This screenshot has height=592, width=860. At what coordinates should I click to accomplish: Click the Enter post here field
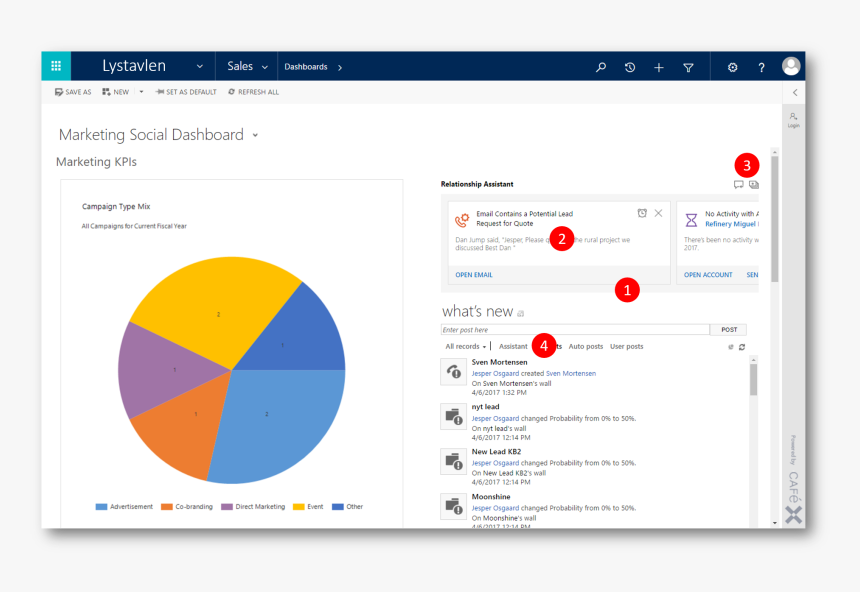[575, 330]
